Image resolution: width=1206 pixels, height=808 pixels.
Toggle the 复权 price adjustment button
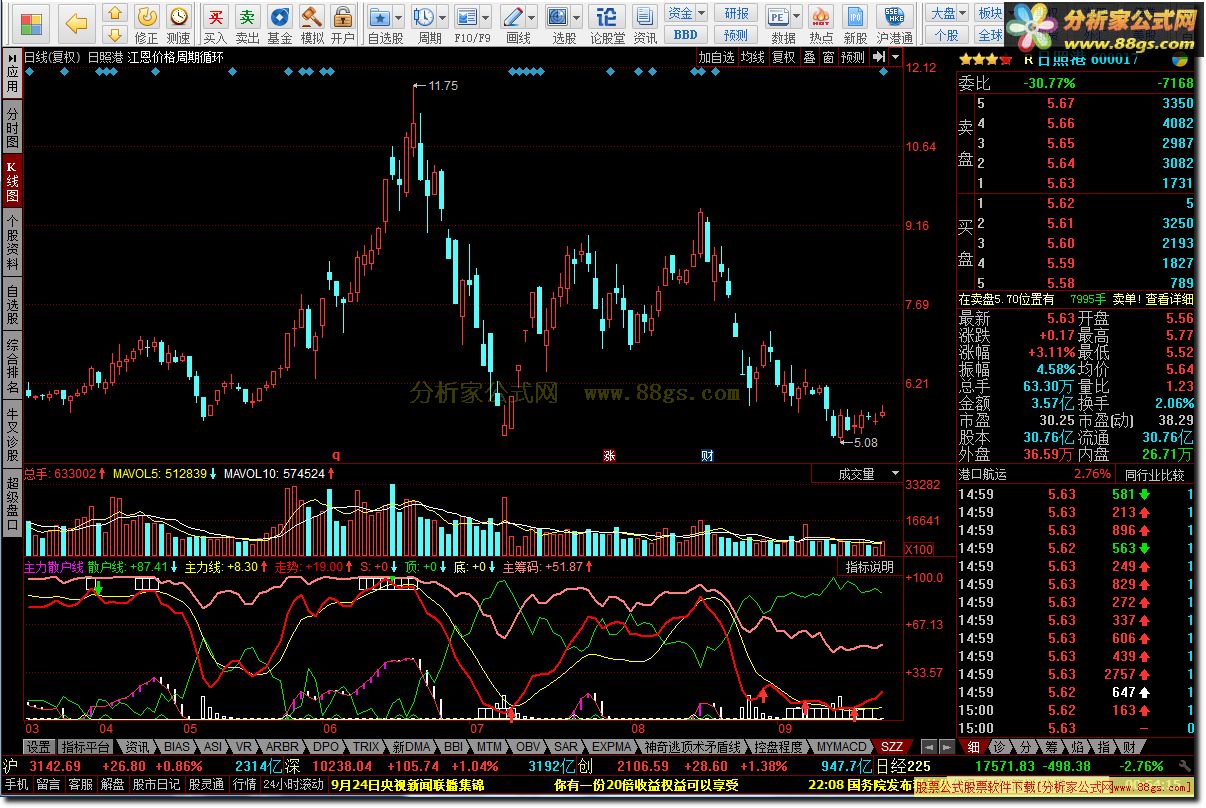(x=783, y=58)
